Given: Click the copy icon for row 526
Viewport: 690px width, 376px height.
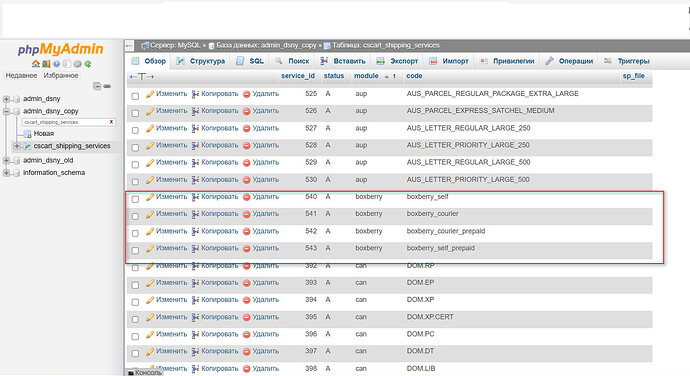Looking at the screenshot, I should [x=195, y=111].
